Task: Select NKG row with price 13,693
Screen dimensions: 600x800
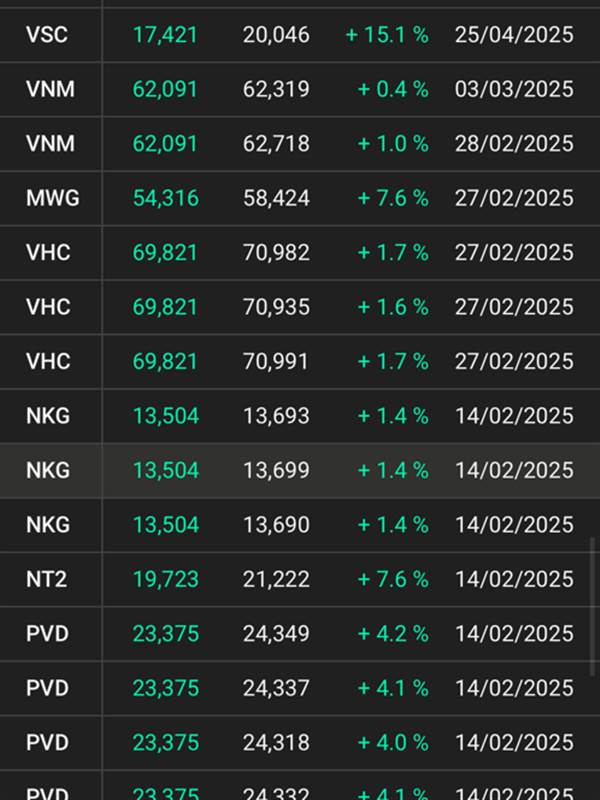Action: 300,416
